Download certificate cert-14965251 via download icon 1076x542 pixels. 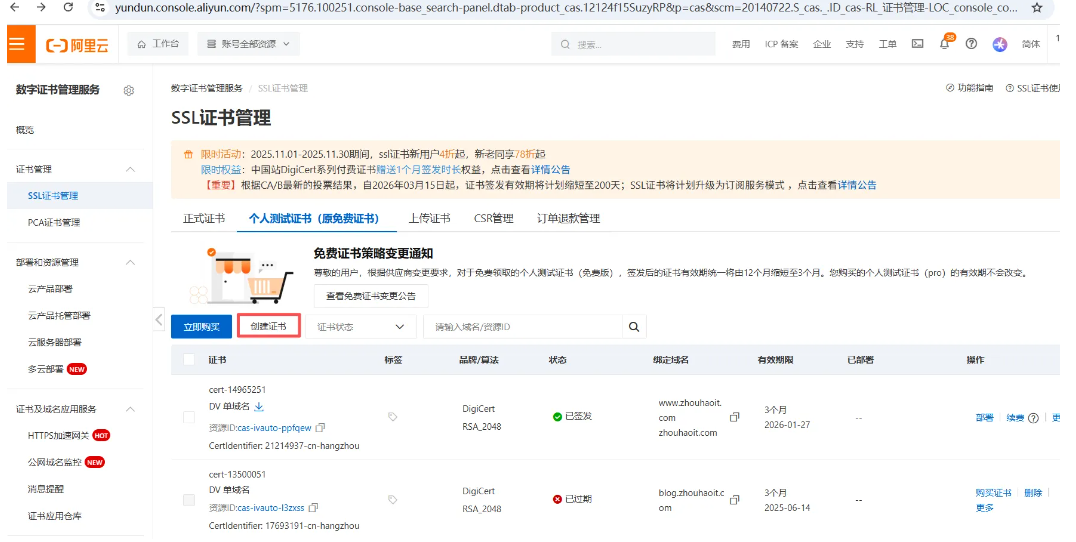click(259, 406)
